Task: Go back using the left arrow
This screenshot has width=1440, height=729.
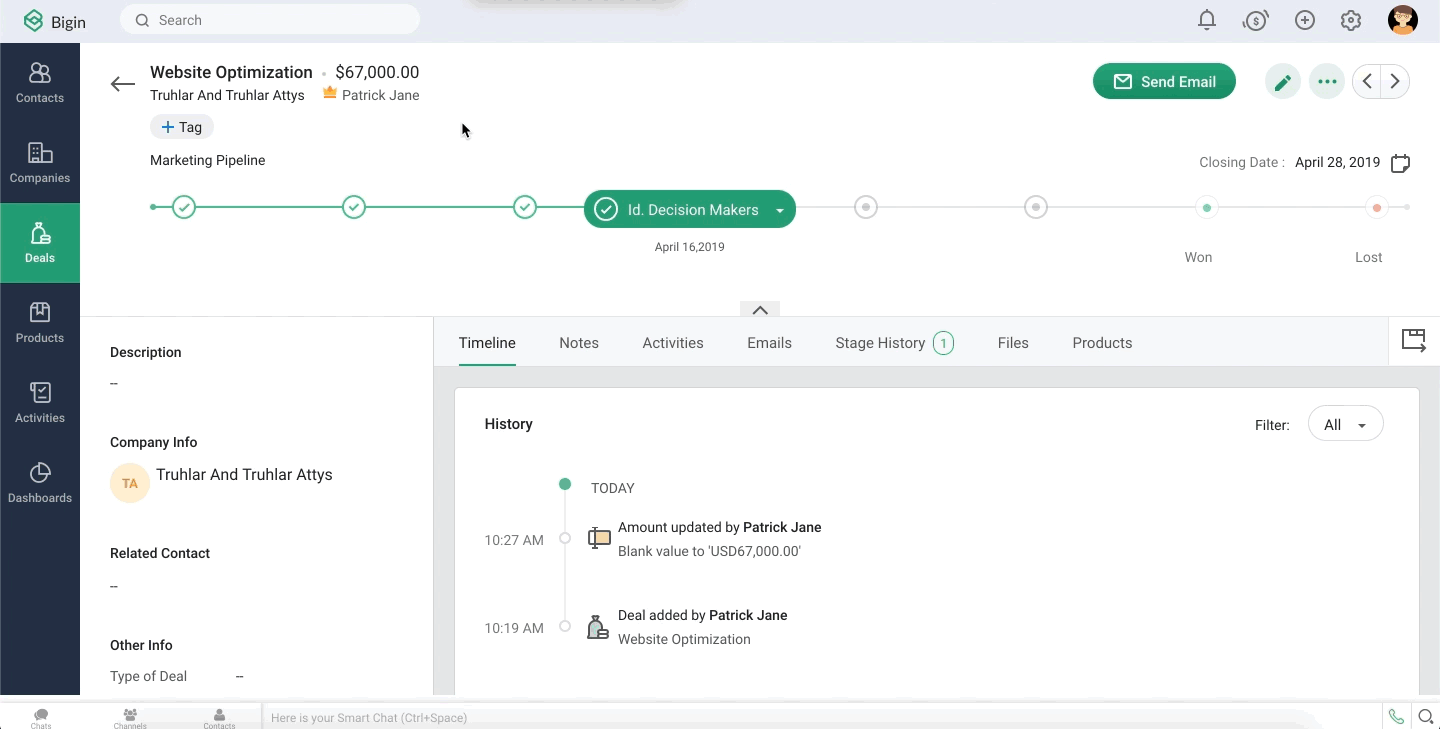Action: pos(123,84)
